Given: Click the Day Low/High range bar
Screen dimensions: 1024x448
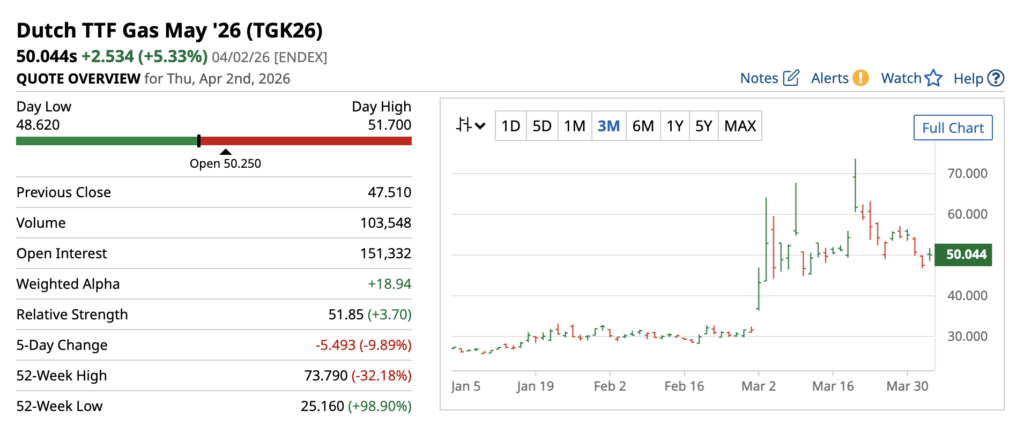Looking at the screenshot, I should (214, 141).
